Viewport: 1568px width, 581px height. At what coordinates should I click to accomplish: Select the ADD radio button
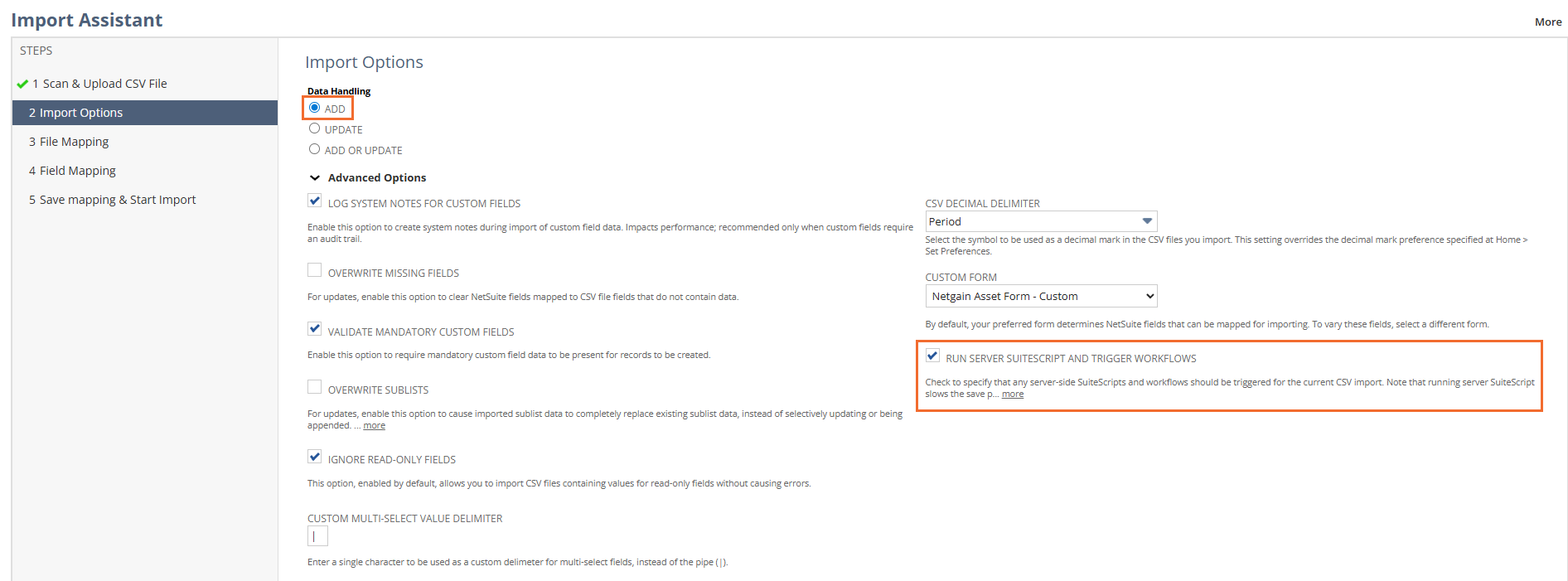314,108
